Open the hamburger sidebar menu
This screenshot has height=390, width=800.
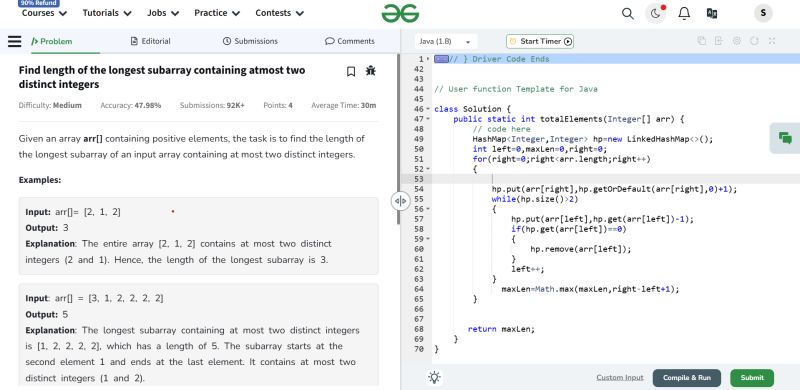(x=15, y=41)
